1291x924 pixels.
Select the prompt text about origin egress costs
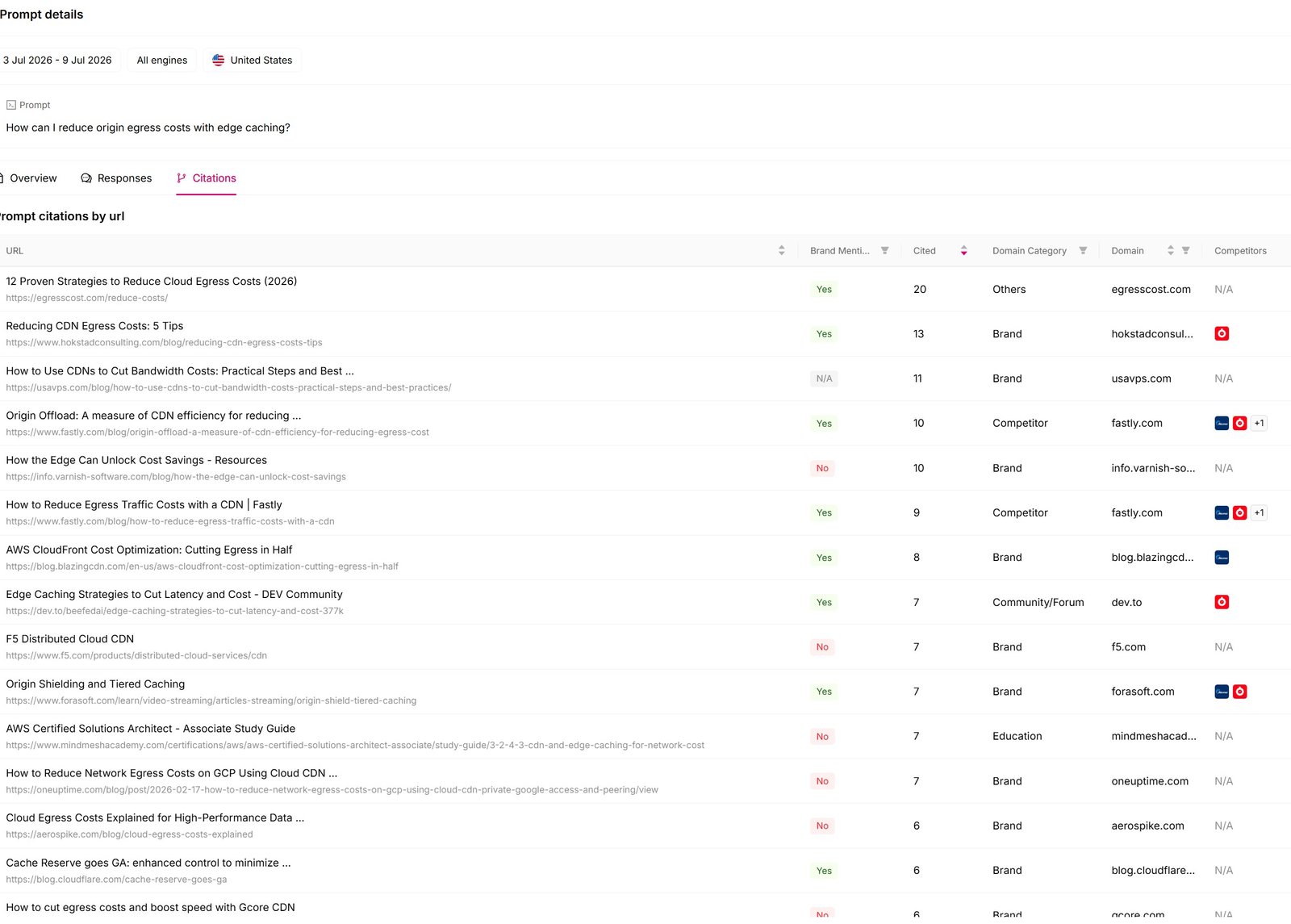tap(148, 128)
